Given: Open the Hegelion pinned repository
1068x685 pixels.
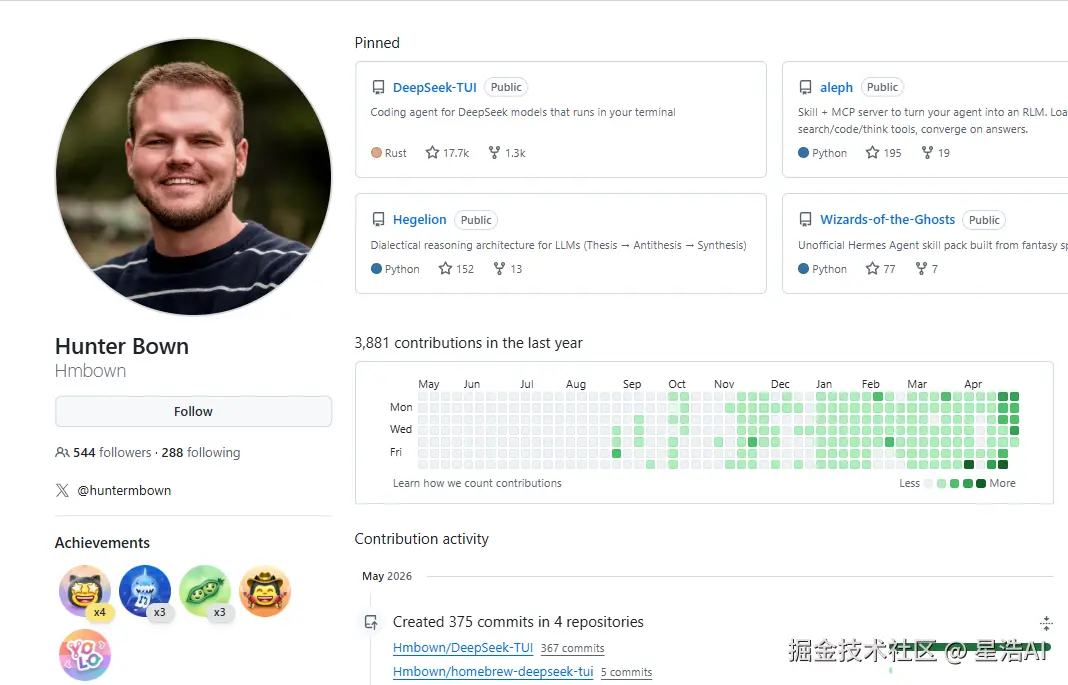Looking at the screenshot, I should click(420, 219).
